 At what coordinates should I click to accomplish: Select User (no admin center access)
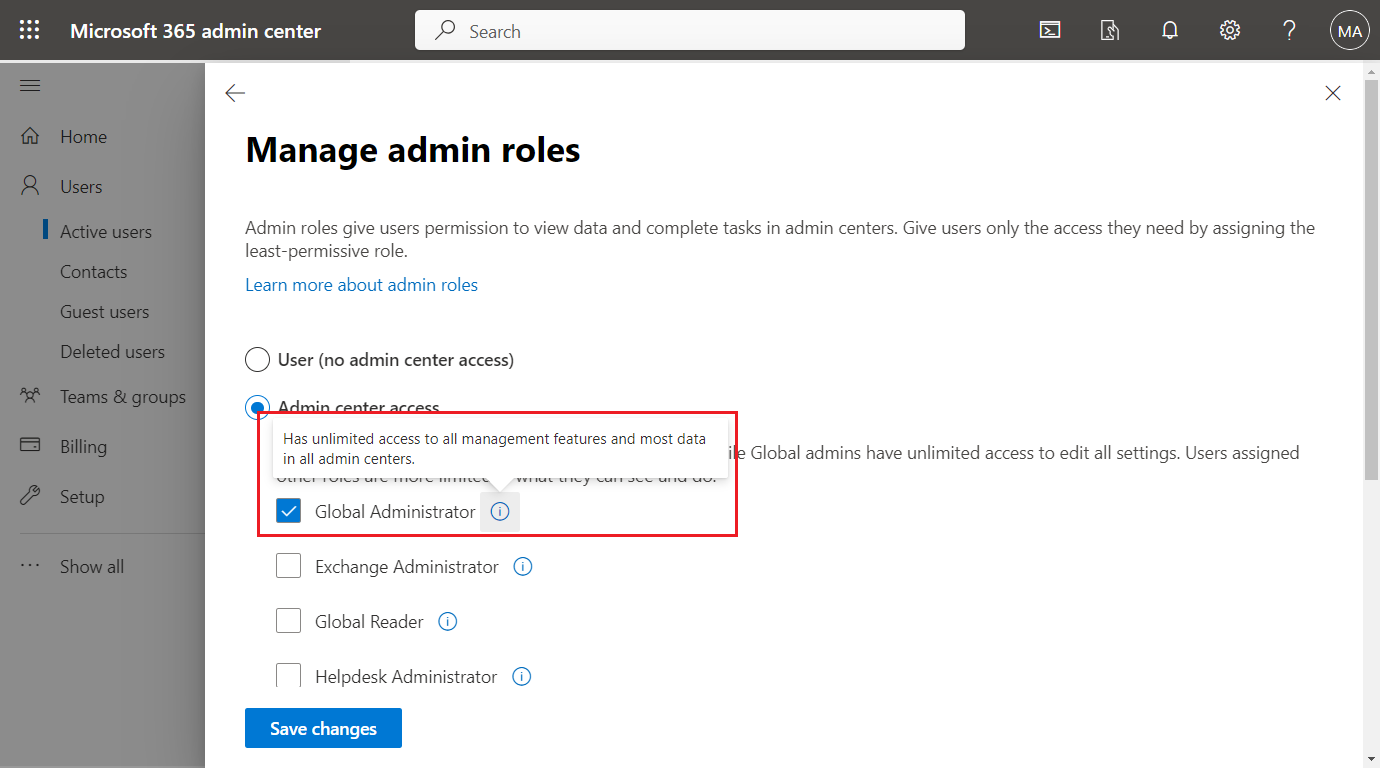point(257,359)
